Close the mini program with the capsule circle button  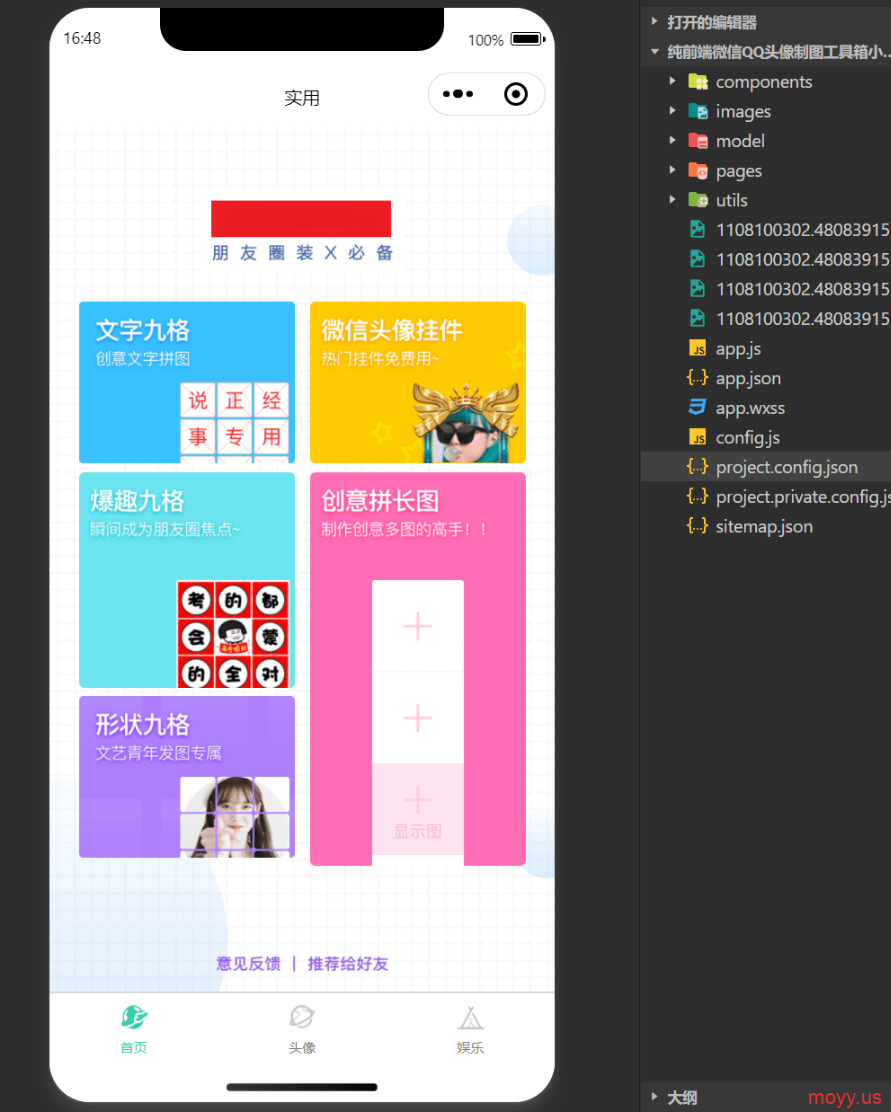516,94
